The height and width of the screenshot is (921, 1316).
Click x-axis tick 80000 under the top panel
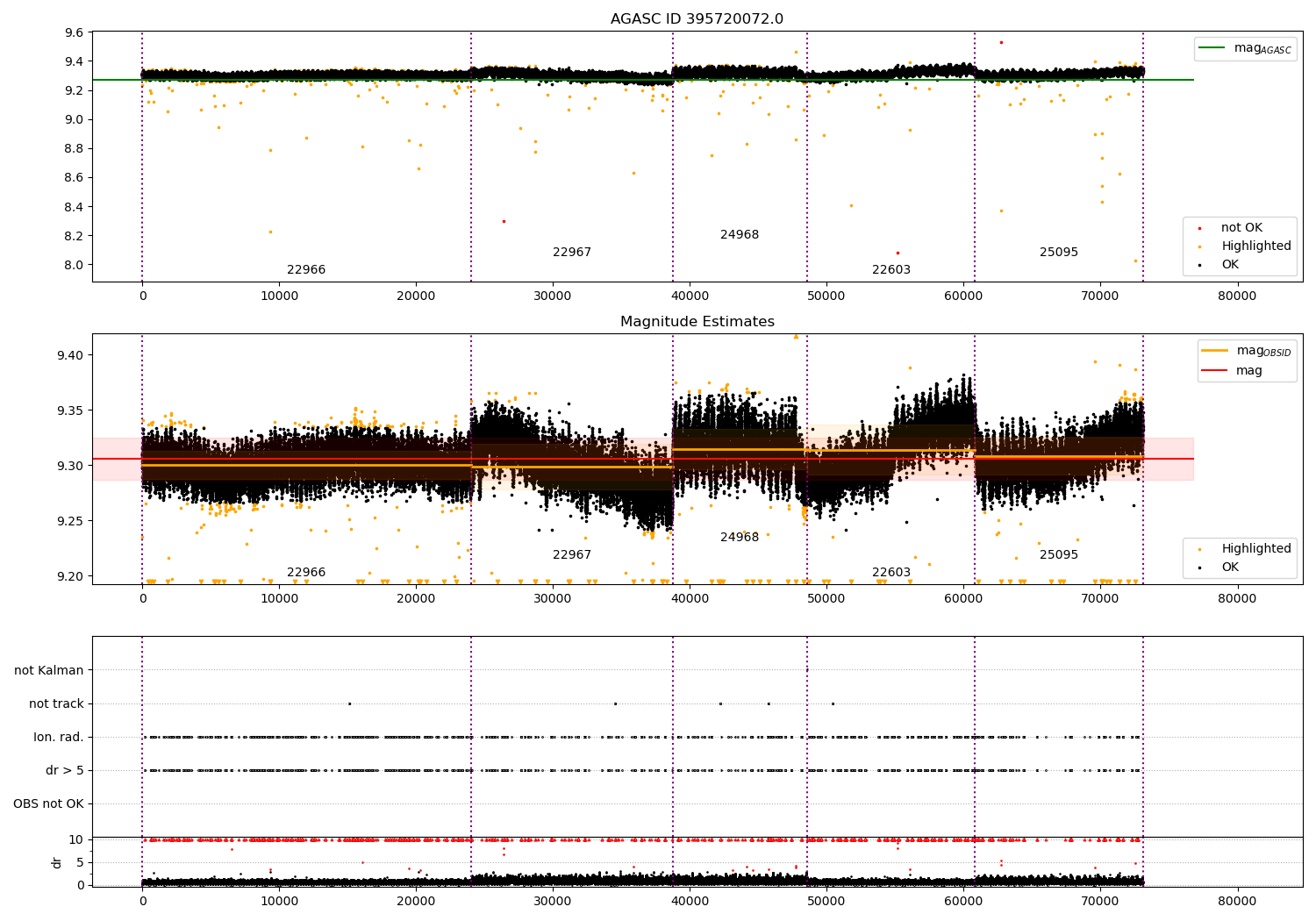pos(1237,296)
